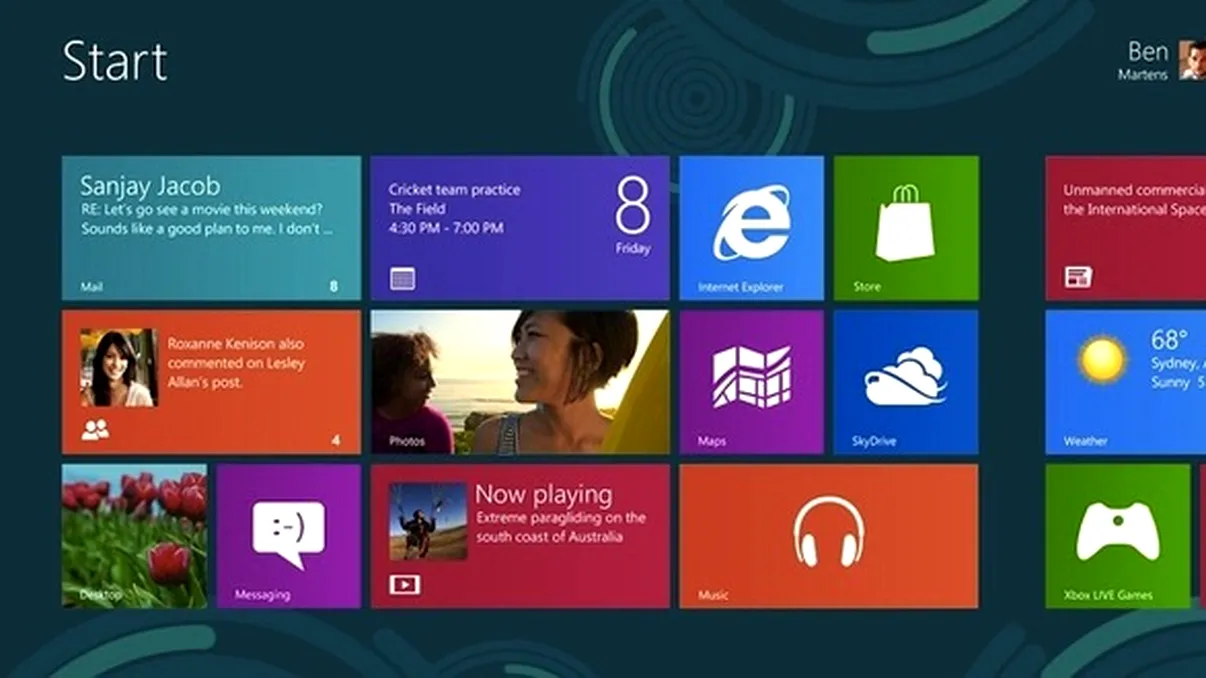
Task: Click the calendar grid icon
Action: click(403, 278)
